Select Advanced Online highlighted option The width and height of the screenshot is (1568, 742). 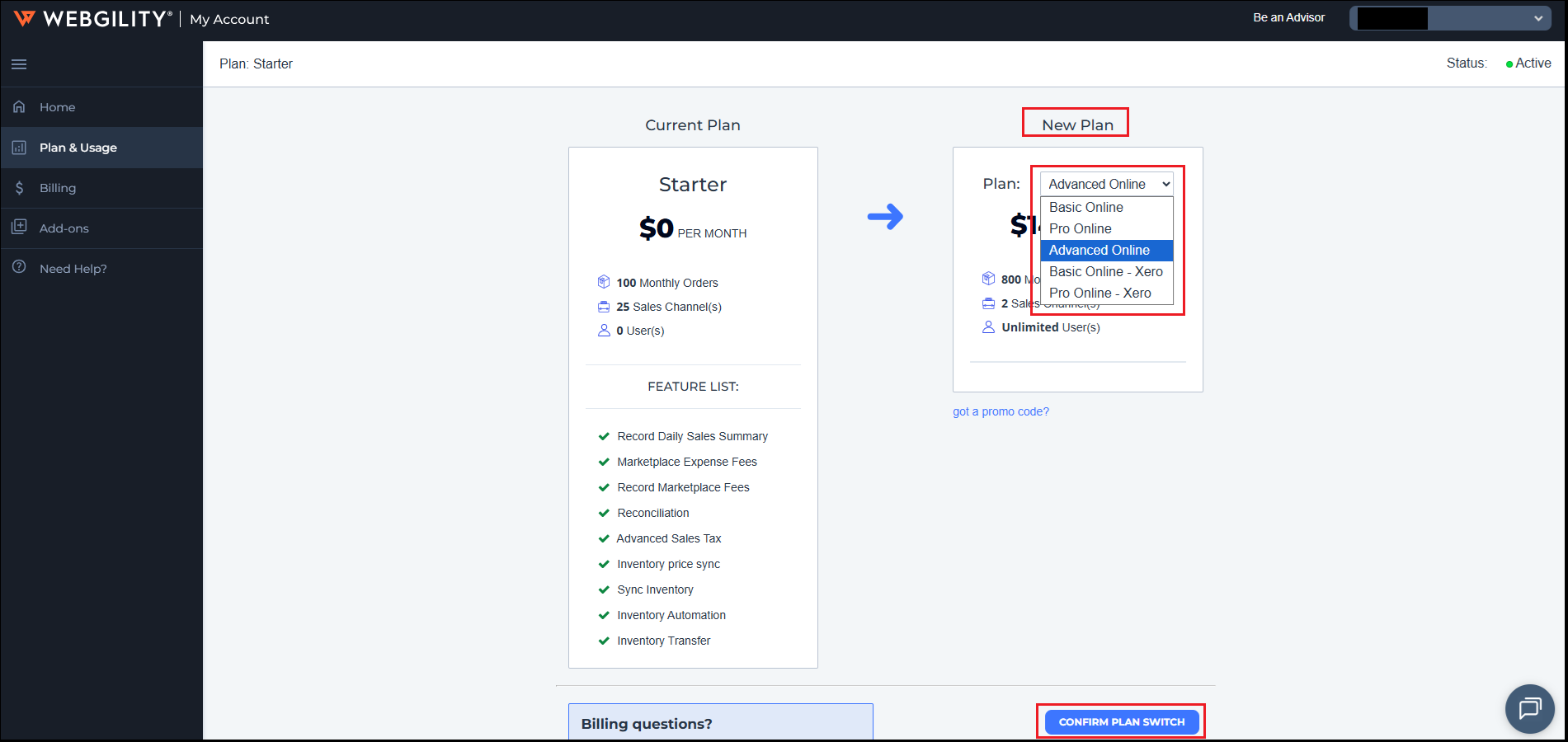(1099, 250)
